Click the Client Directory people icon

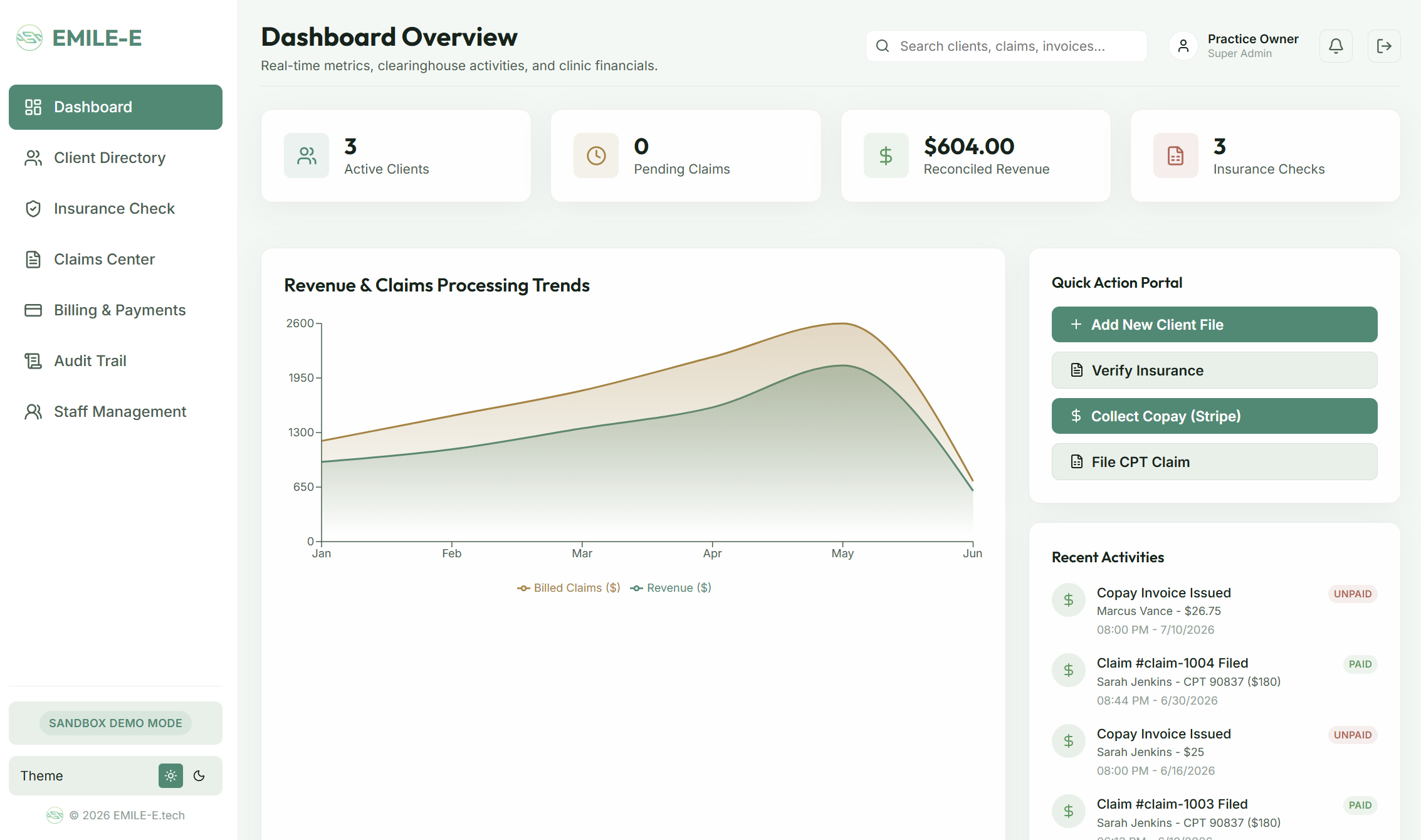coord(33,158)
